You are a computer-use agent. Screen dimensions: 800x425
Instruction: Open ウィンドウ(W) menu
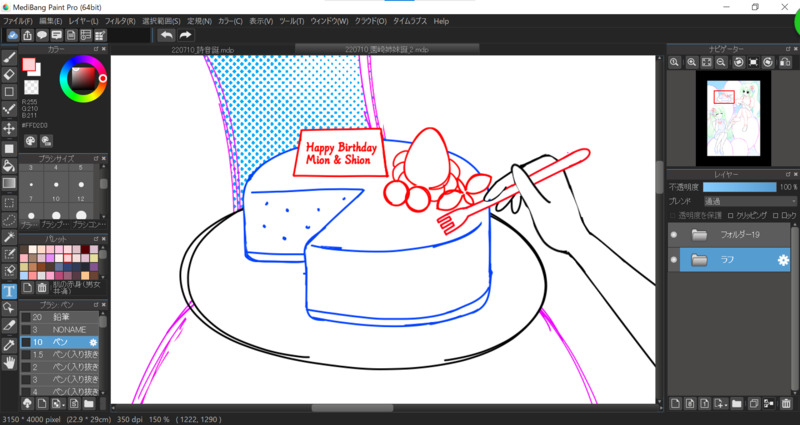point(329,21)
